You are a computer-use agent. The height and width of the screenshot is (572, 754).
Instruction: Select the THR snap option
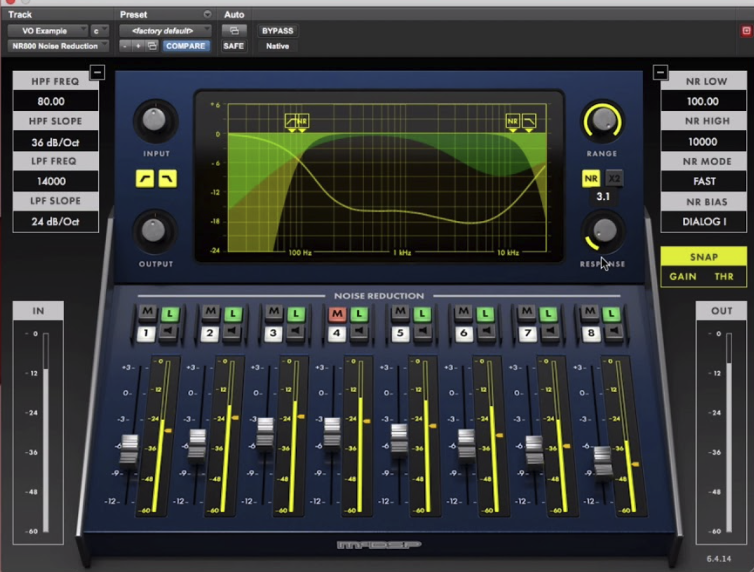[x=724, y=276]
